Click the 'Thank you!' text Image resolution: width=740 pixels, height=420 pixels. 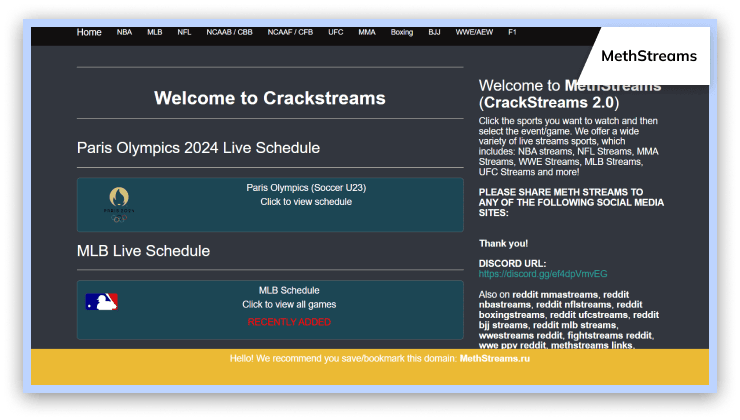[x=503, y=244]
